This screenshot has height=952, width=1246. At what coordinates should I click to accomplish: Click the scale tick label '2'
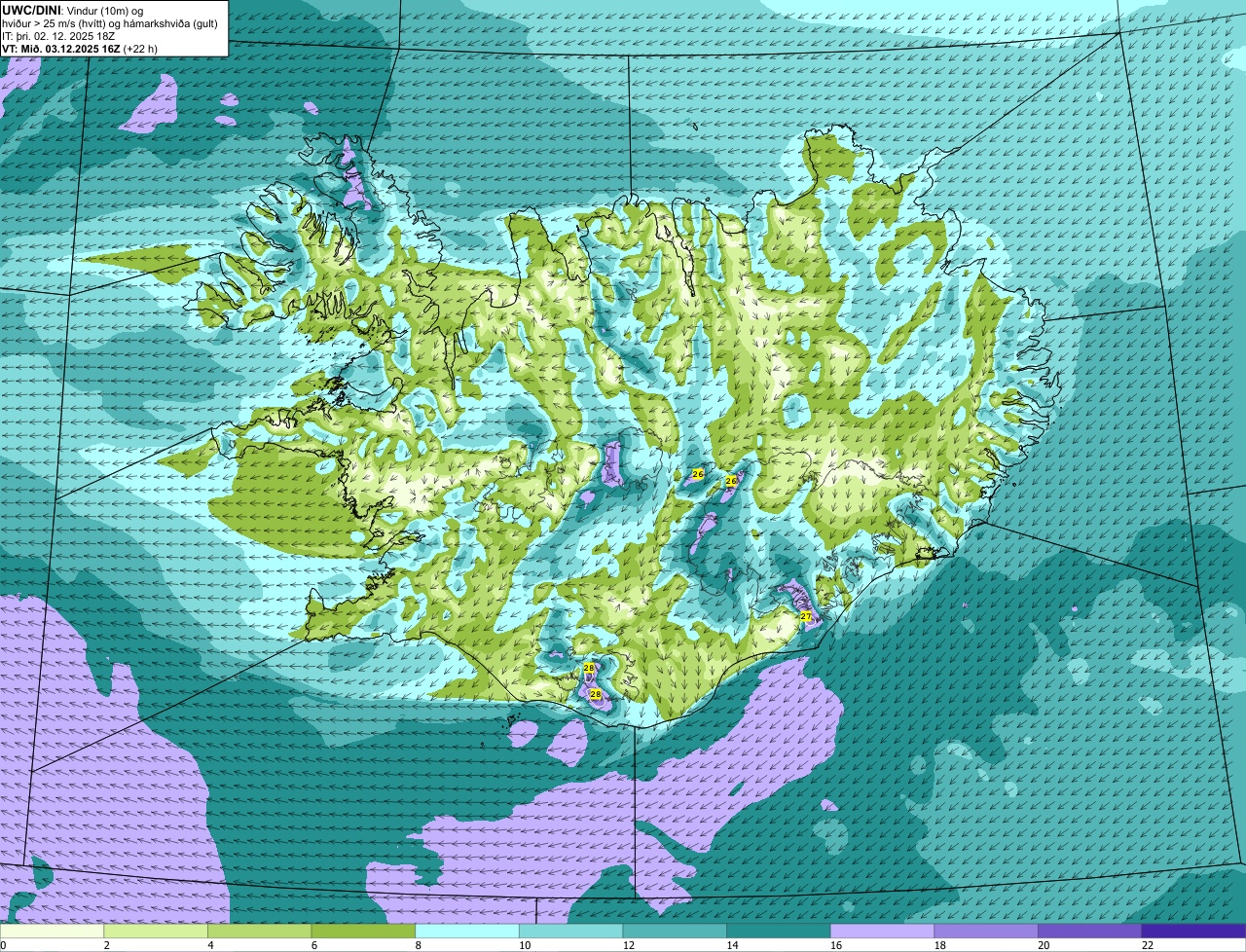pyautogui.click(x=106, y=945)
